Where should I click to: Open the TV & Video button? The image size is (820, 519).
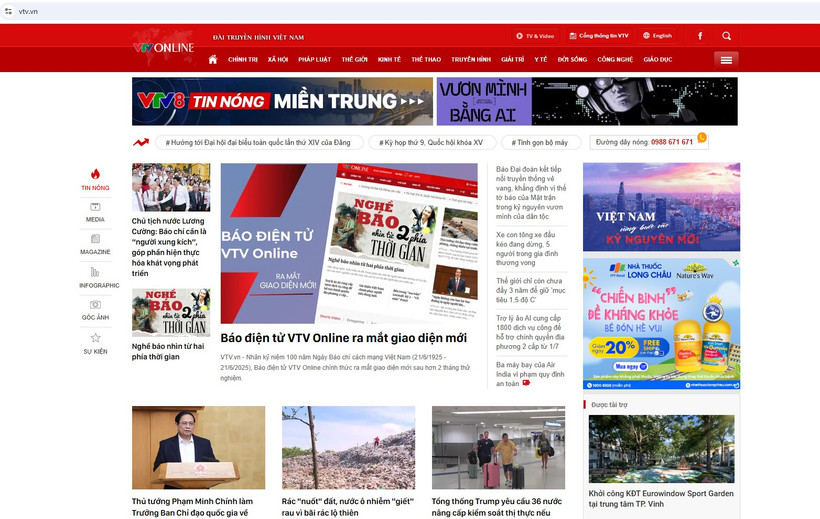coord(535,36)
